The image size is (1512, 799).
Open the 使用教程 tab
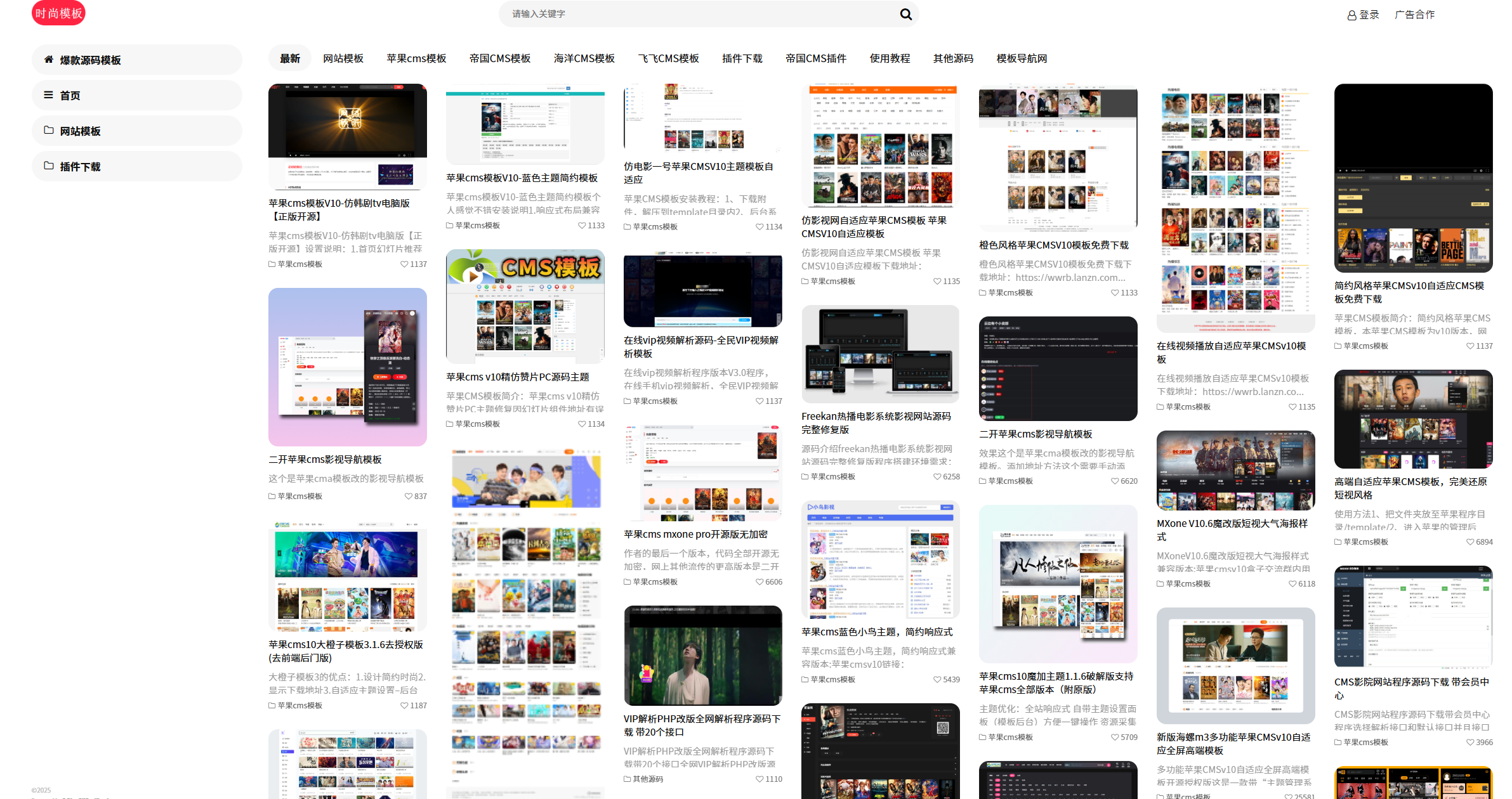click(890, 58)
